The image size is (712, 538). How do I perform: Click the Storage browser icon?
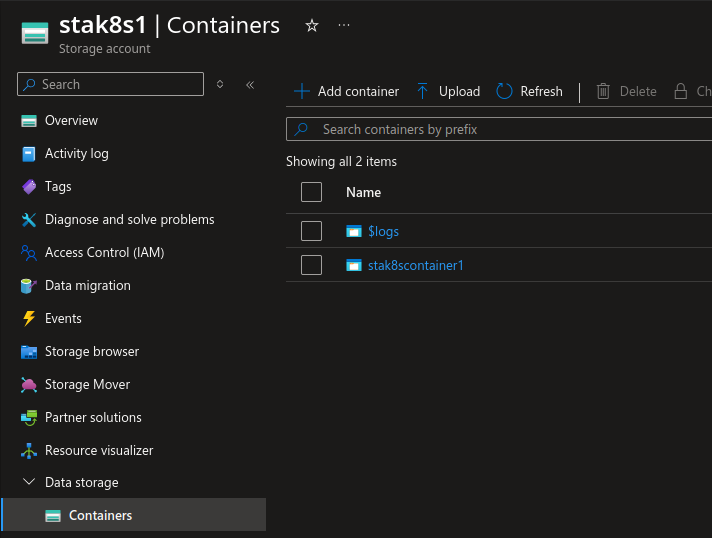point(29,352)
